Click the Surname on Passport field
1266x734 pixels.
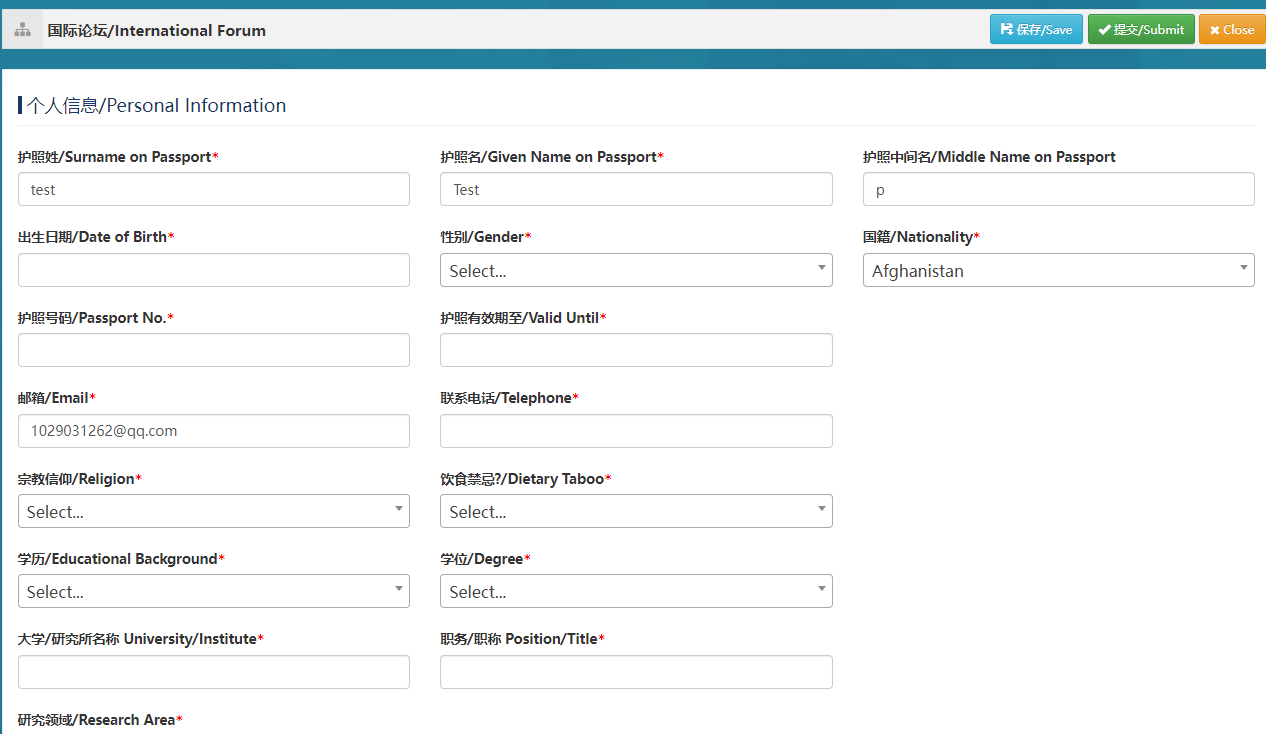click(214, 189)
